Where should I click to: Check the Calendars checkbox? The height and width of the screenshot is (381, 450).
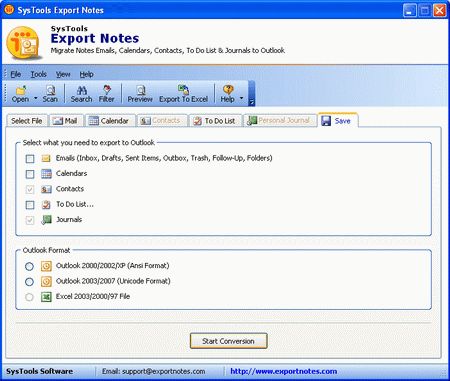(30, 174)
